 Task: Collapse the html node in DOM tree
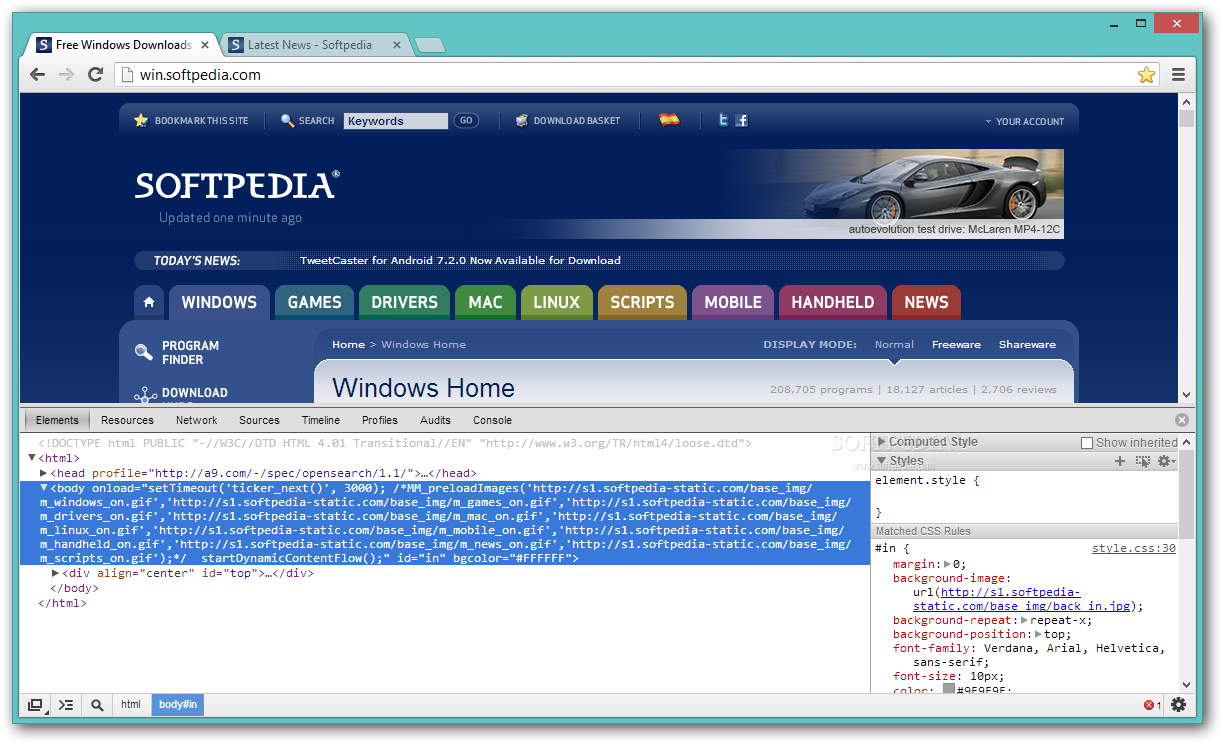pyautogui.click(x=32, y=458)
